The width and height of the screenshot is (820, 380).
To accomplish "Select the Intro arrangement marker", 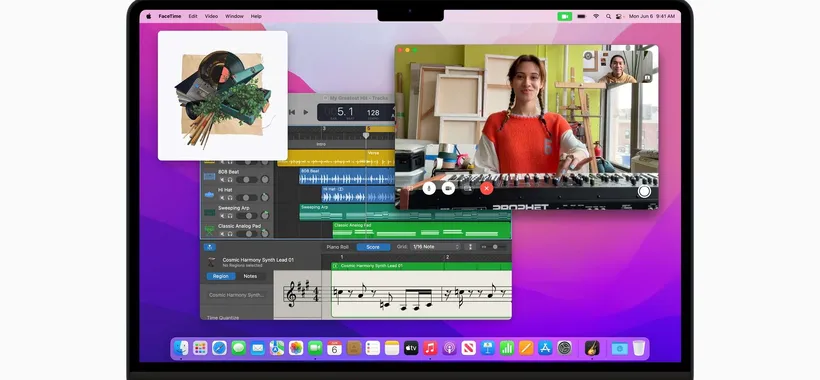I will point(321,144).
